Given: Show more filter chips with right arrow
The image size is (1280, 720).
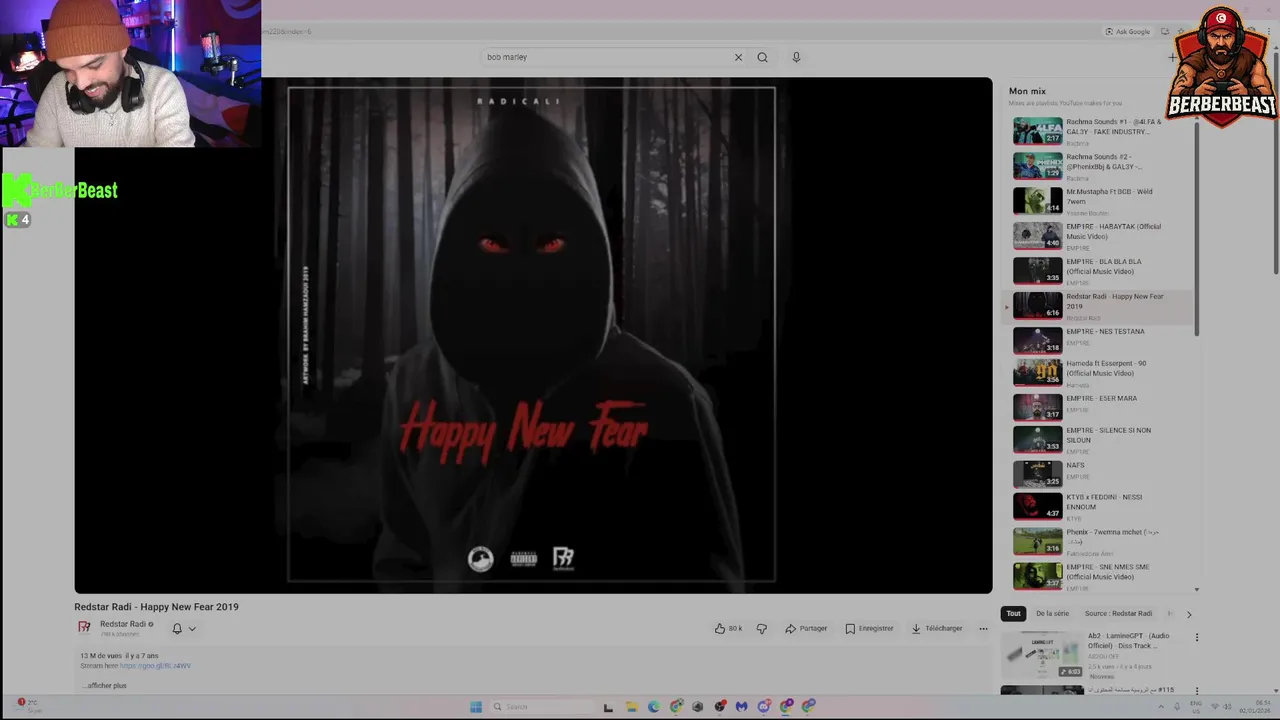Looking at the screenshot, I should tap(1189, 614).
